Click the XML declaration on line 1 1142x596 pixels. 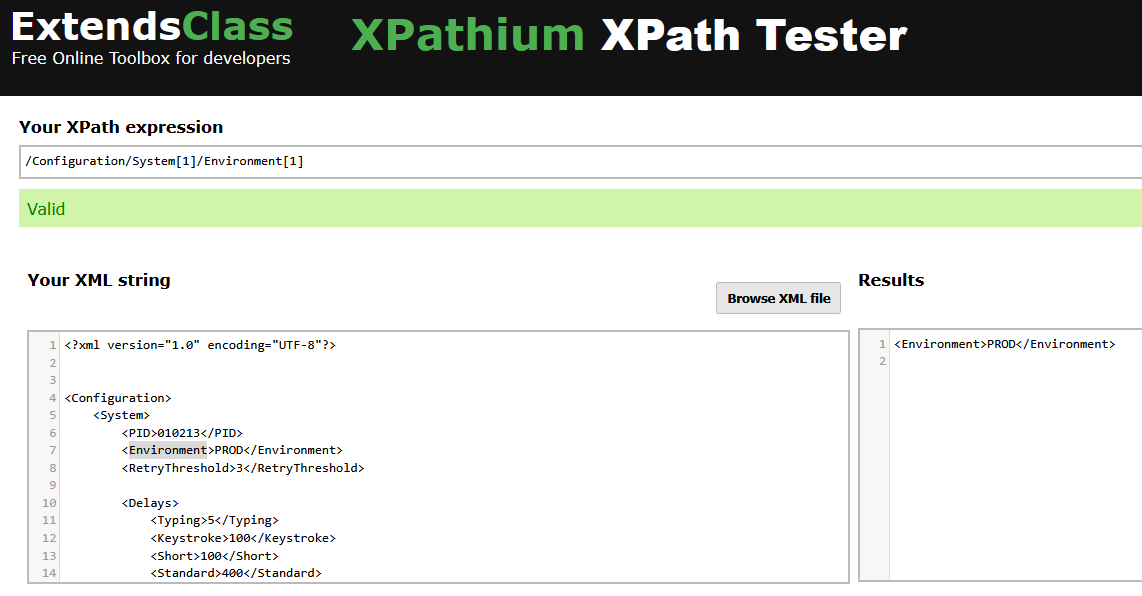[200, 345]
